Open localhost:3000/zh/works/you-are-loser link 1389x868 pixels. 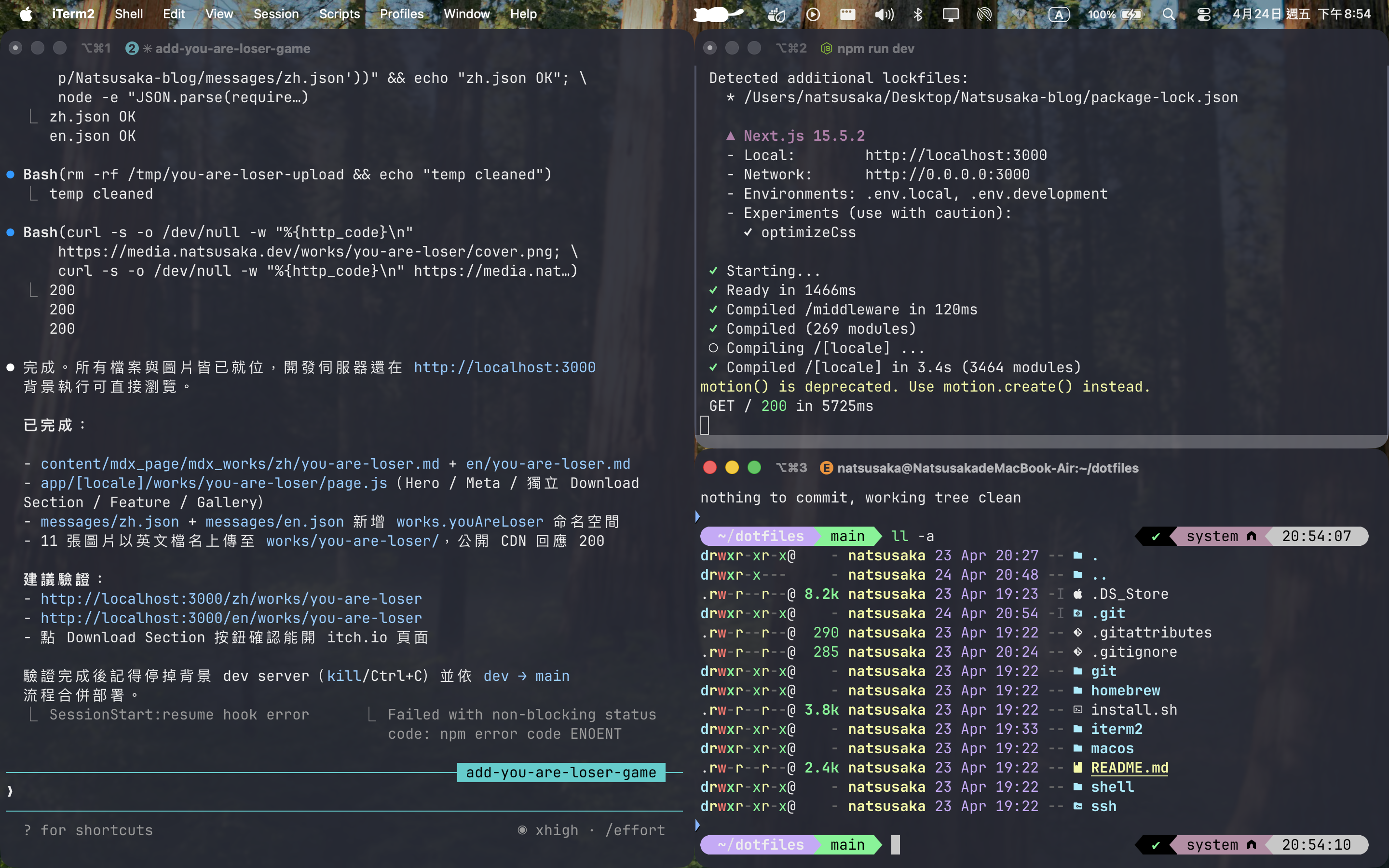pos(231,599)
